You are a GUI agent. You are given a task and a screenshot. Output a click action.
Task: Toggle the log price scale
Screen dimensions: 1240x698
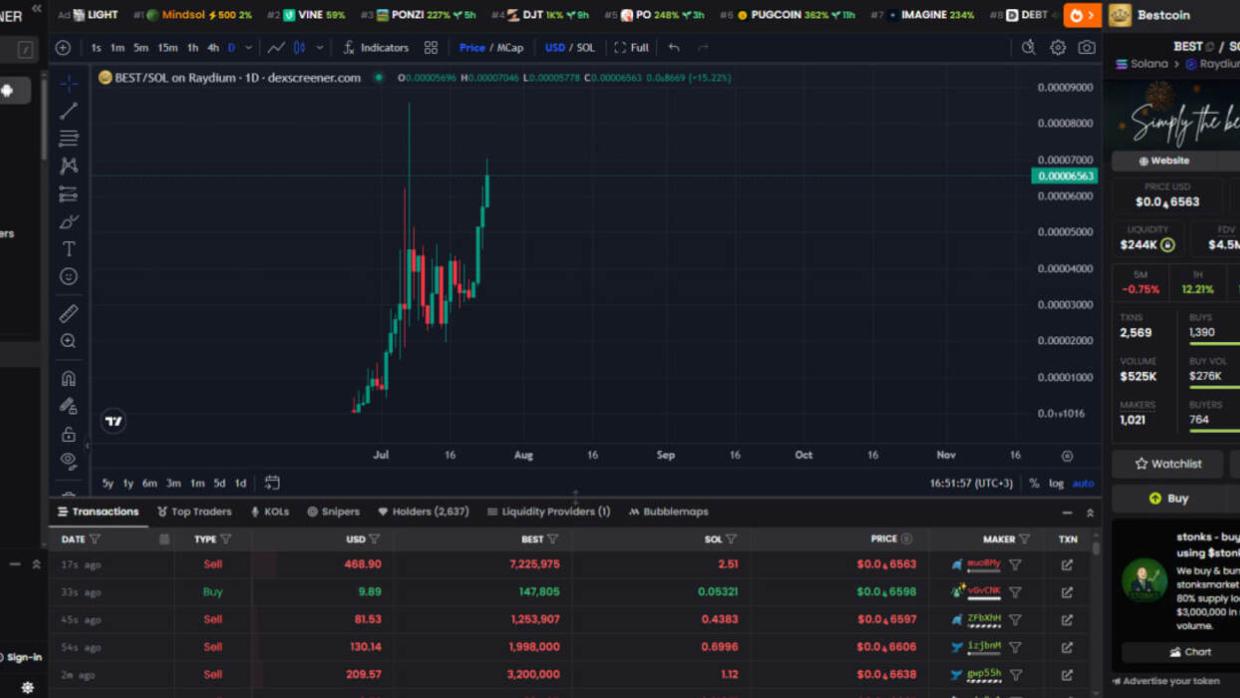(1056, 483)
